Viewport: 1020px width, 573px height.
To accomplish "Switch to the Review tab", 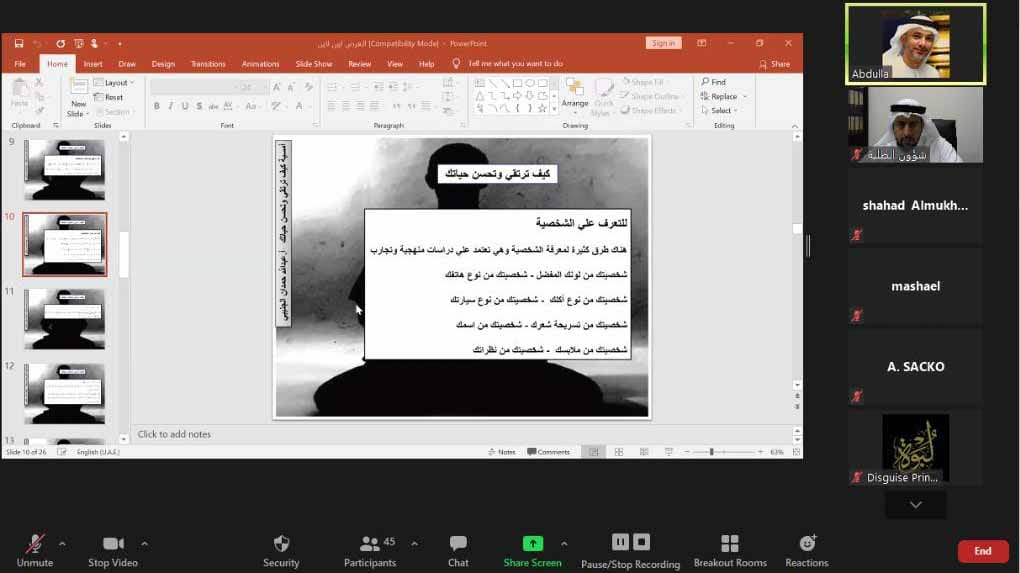I will pos(360,64).
